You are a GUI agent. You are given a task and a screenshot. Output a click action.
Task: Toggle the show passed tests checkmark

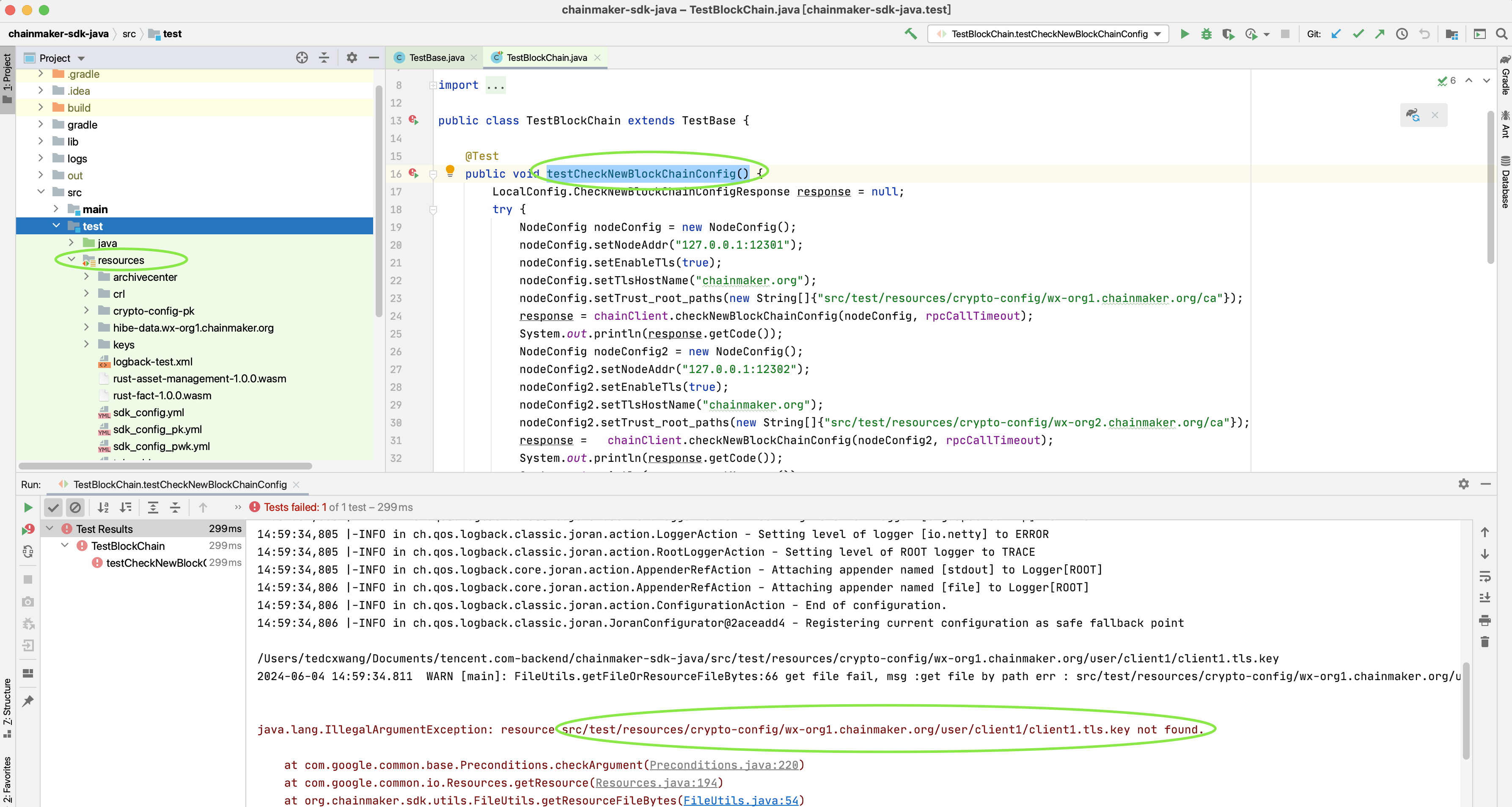[53, 508]
